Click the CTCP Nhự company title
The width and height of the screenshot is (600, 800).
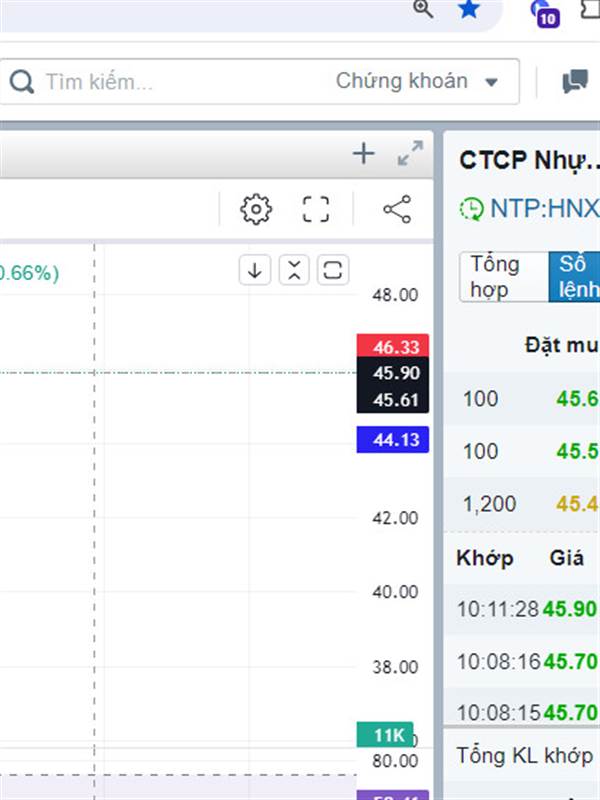click(530, 160)
